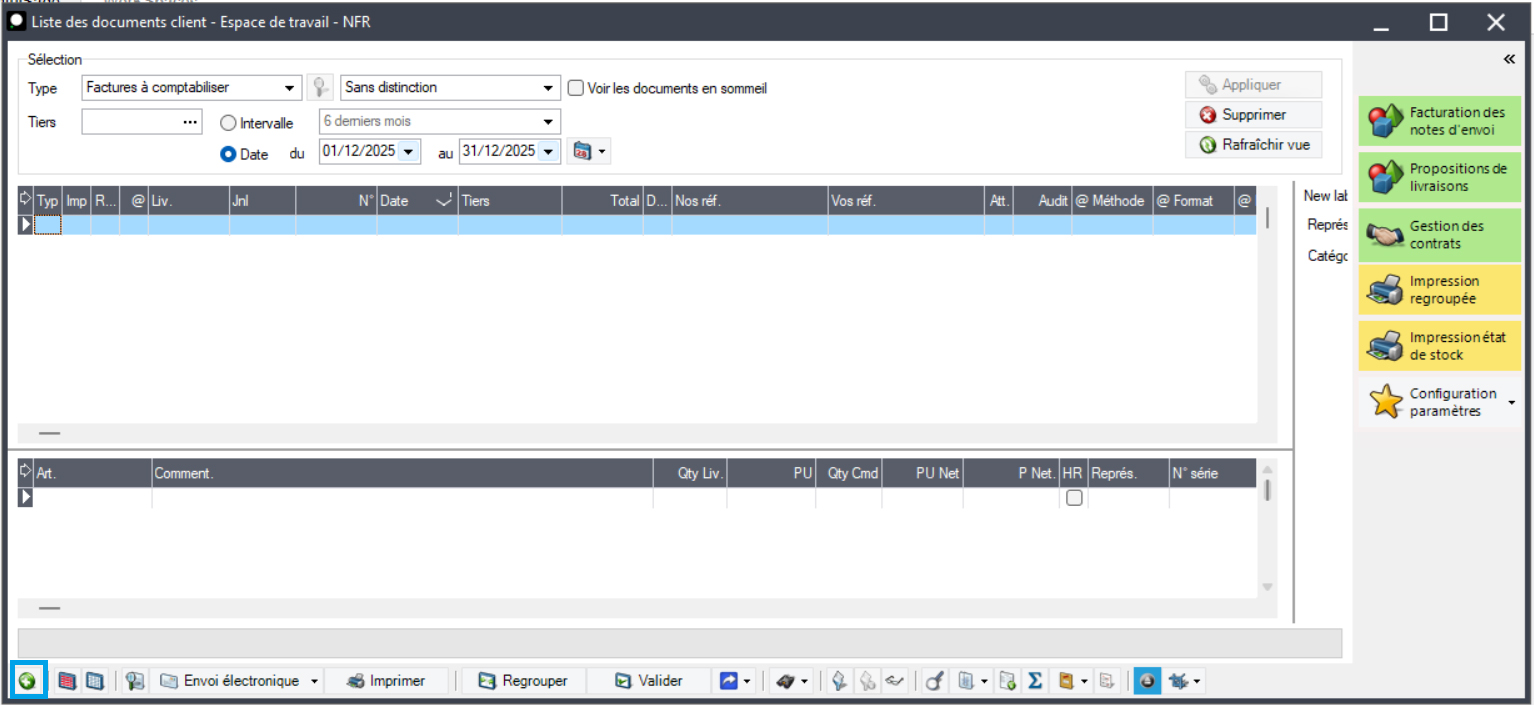
Task: Click the blue arrow transfer icon
Action: pos(729,681)
